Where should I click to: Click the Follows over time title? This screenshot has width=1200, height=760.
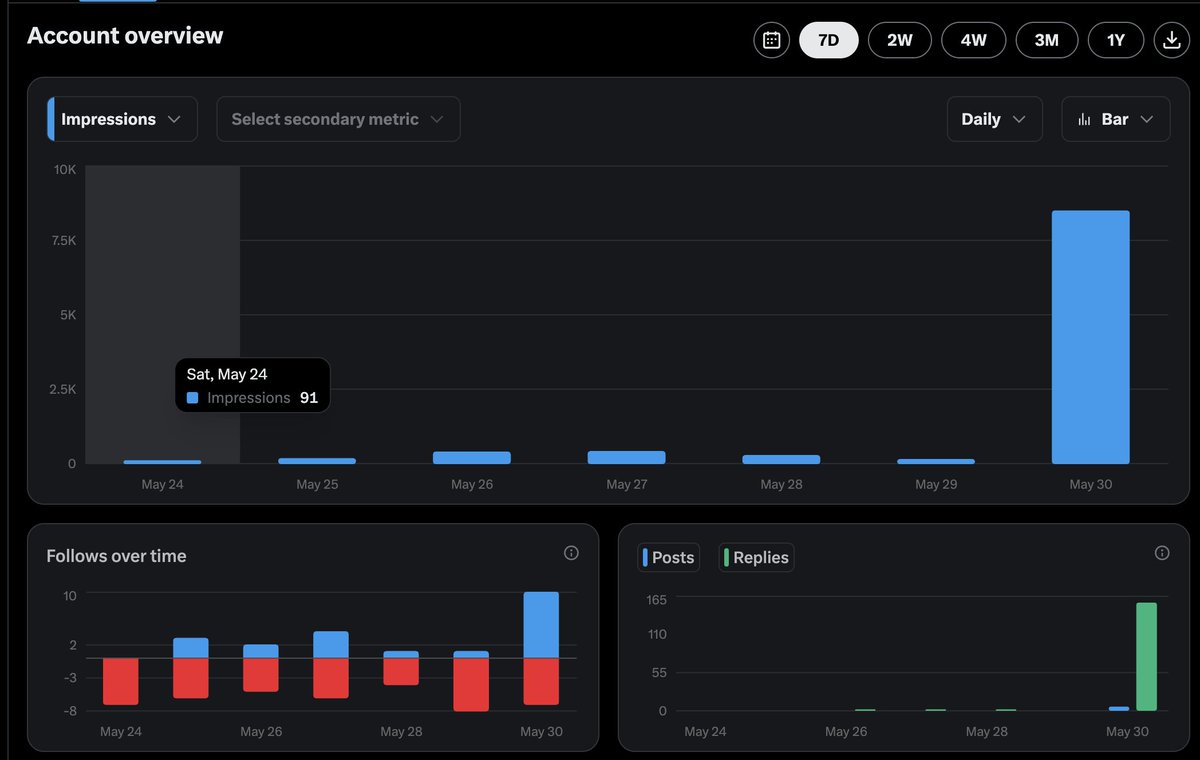click(x=116, y=556)
